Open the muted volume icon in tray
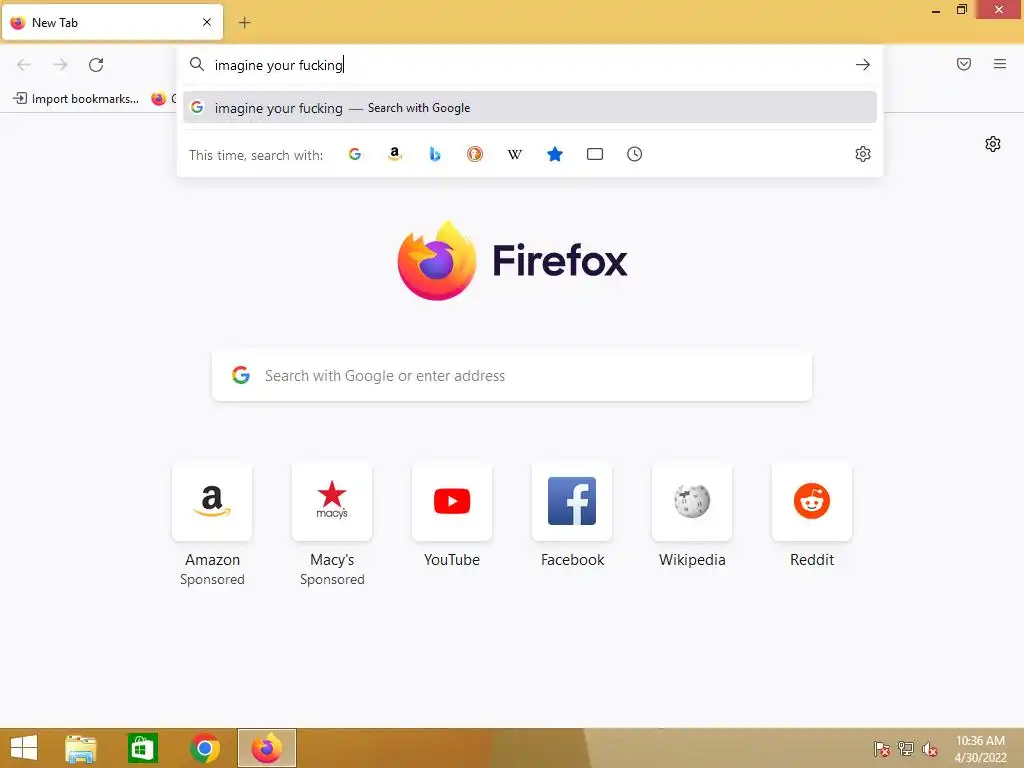The width and height of the screenshot is (1024, 768). [930, 749]
